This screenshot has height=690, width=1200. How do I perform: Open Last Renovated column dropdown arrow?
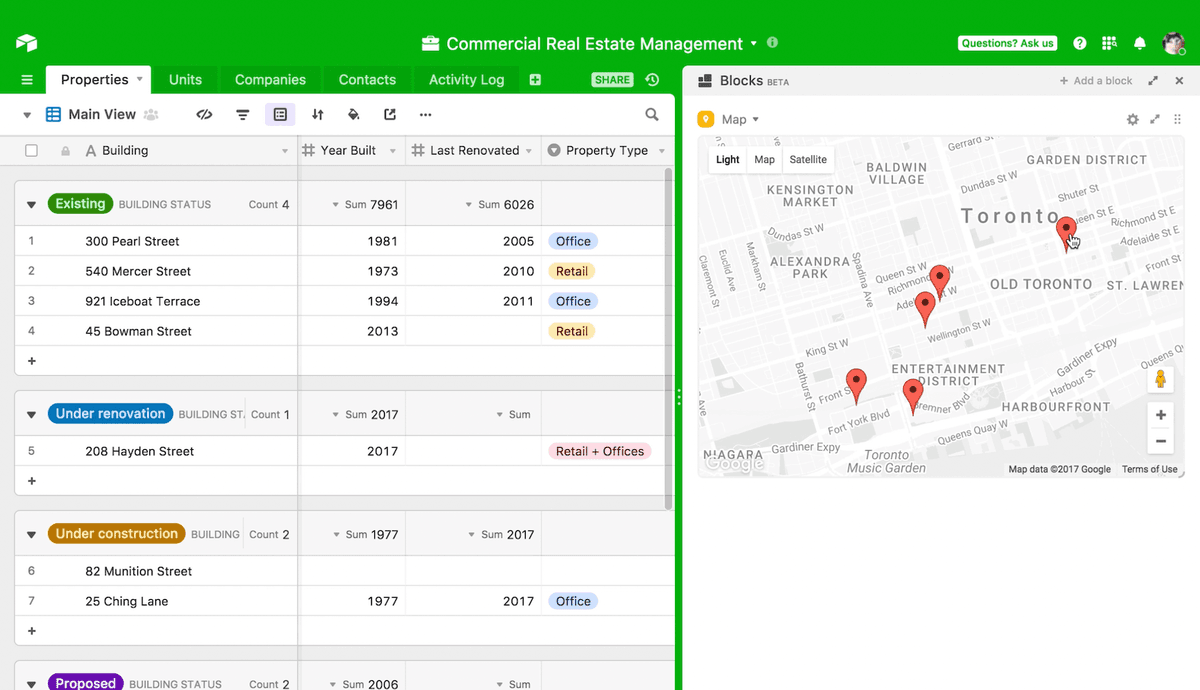(529, 151)
